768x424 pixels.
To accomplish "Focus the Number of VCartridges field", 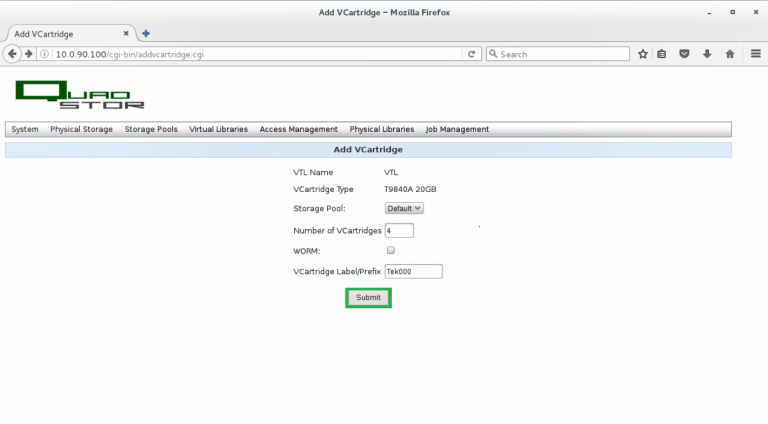I will pyautogui.click(x=399, y=230).
